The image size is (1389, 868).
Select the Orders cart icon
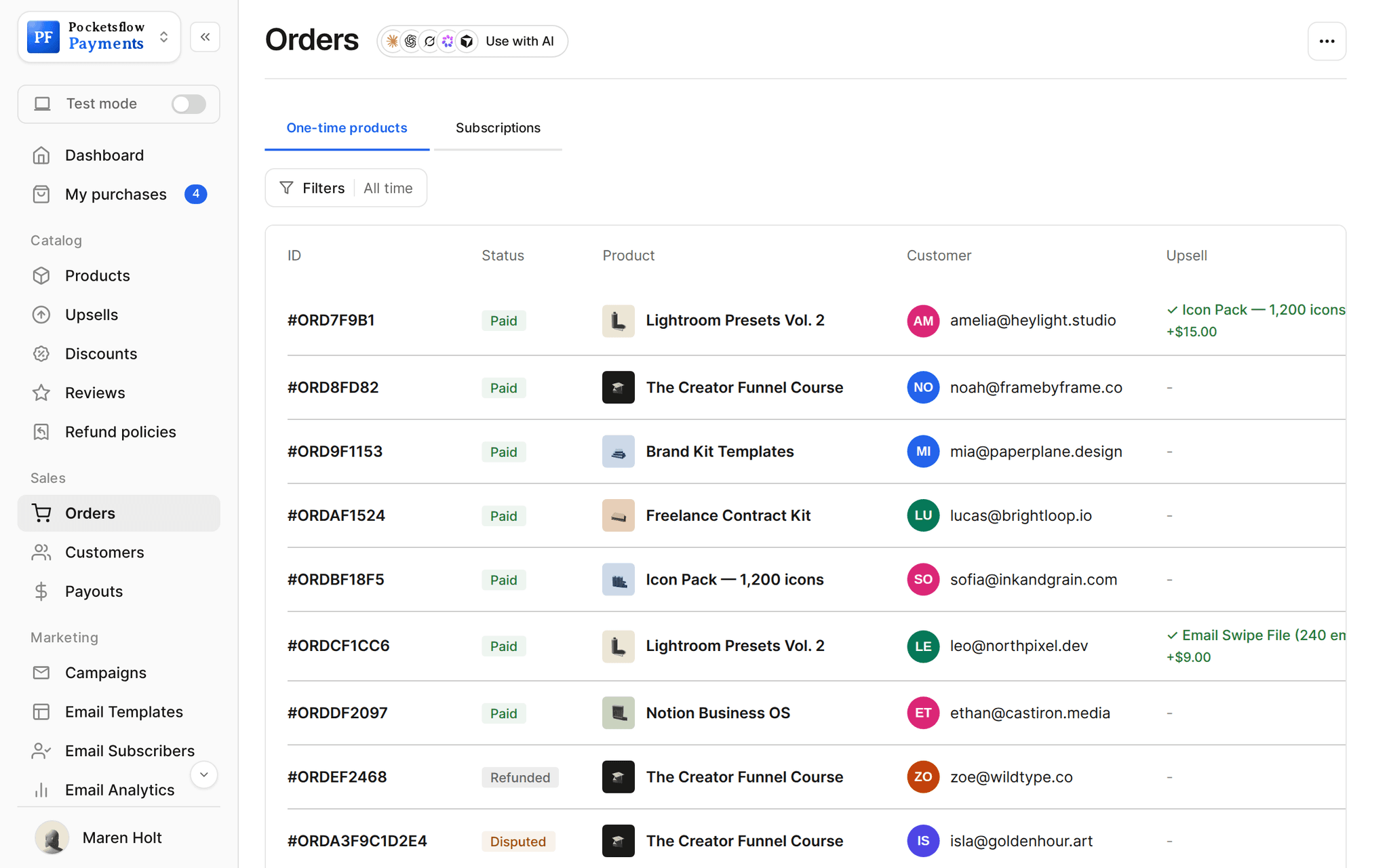pyautogui.click(x=41, y=513)
